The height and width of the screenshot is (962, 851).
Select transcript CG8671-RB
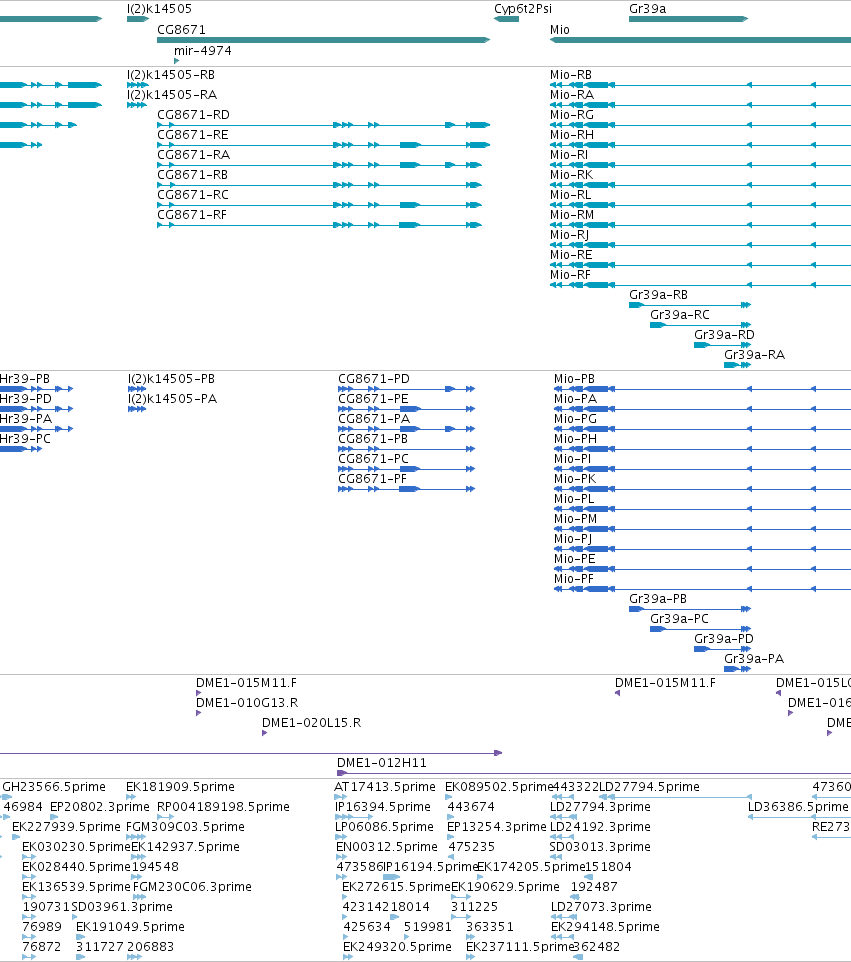320,185
